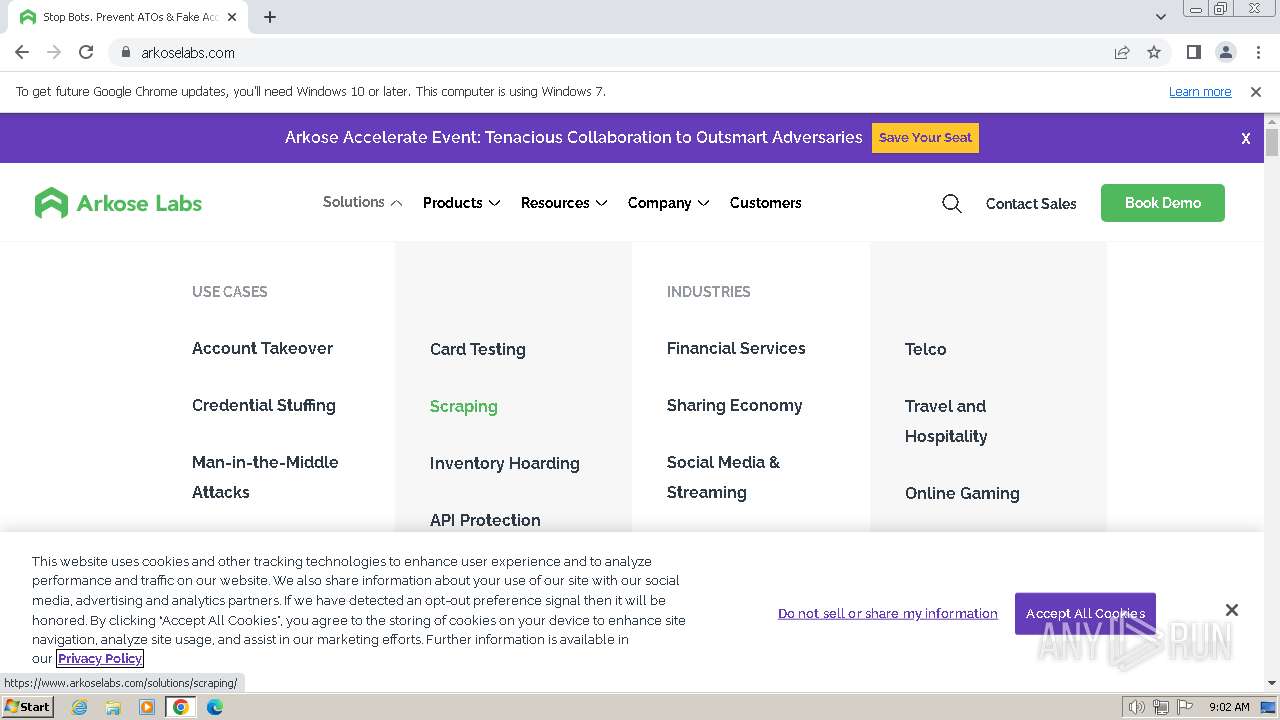Viewport: 1280px width, 720px height.
Task: Reload the page in Chrome
Action: click(x=86, y=52)
